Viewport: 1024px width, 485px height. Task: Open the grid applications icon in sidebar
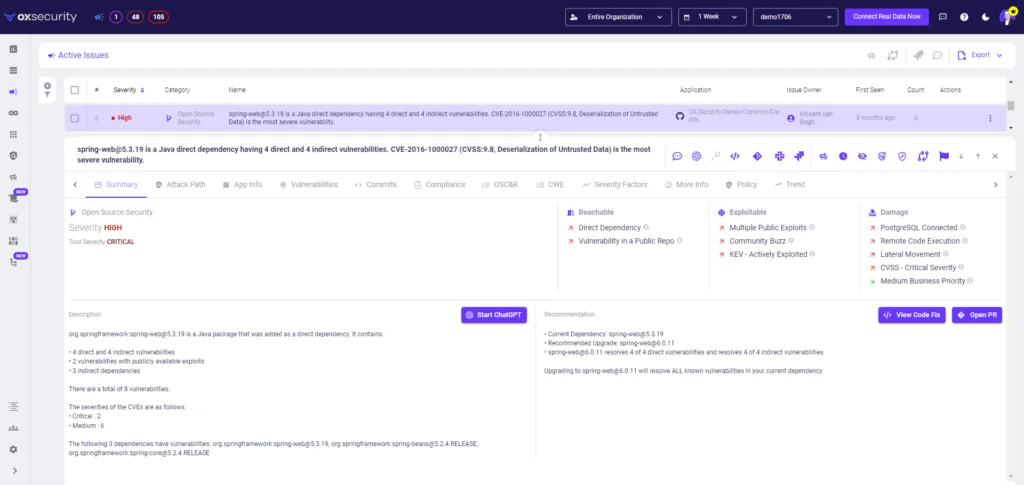click(x=13, y=134)
